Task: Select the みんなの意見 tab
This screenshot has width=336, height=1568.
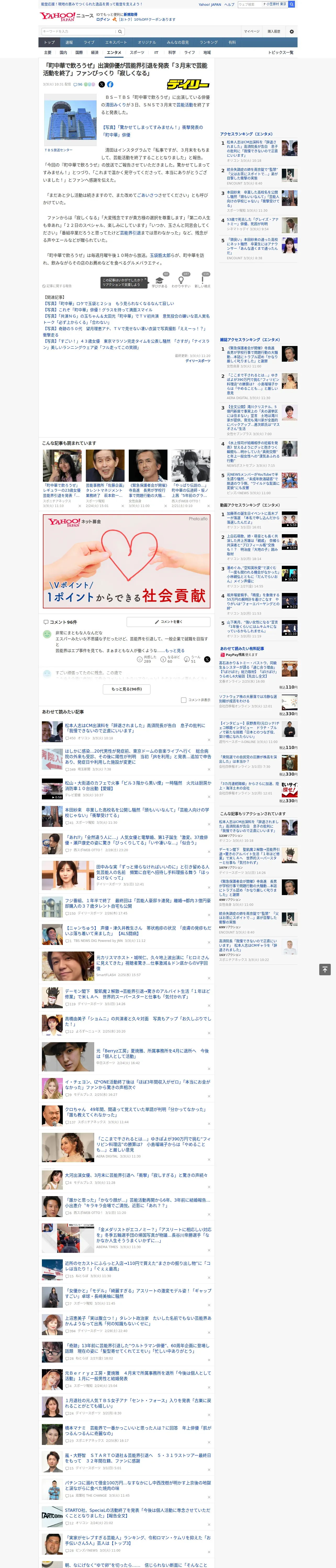Action: (x=177, y=43)
